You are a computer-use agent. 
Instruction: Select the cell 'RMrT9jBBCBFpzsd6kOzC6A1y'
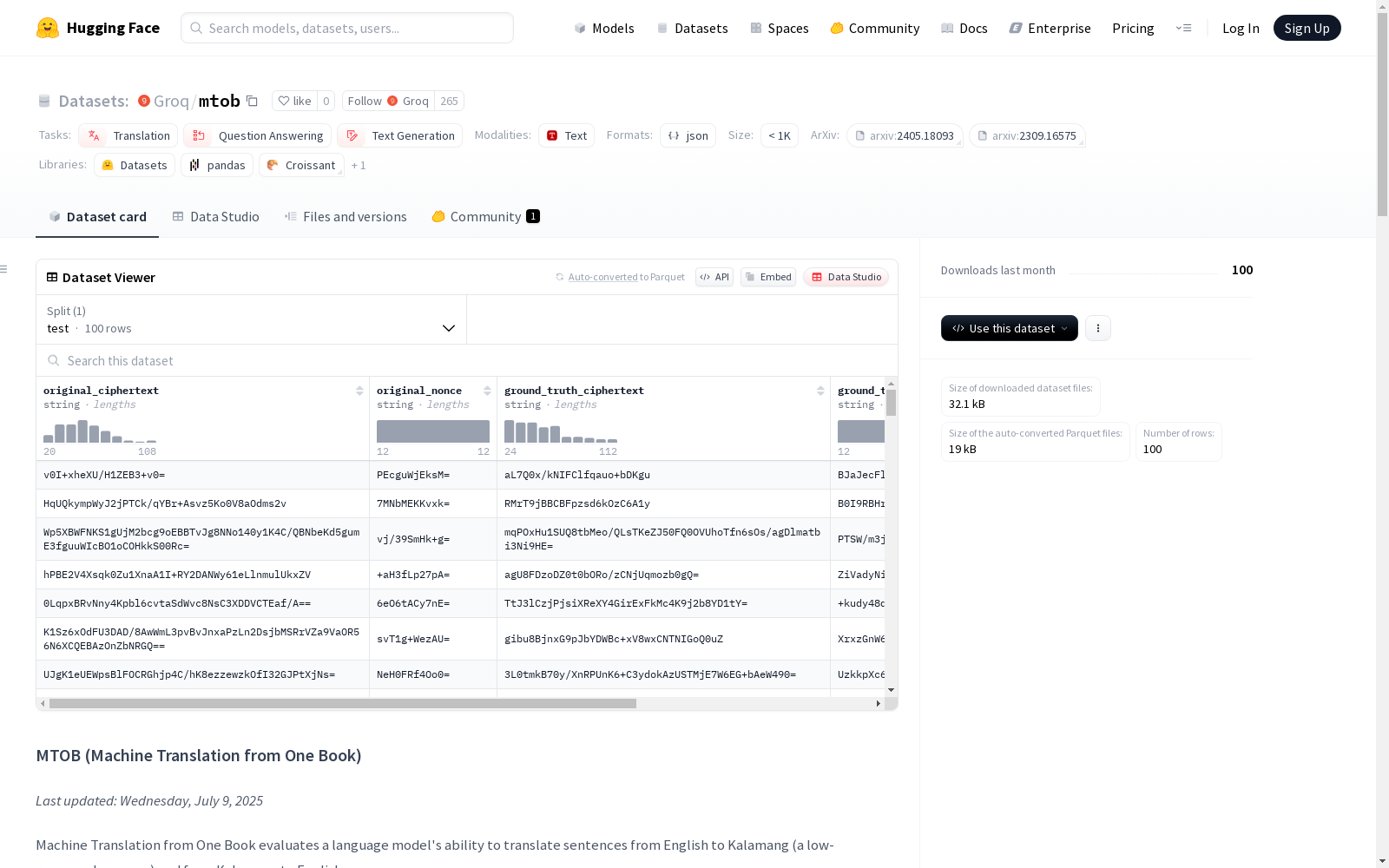point(664,503)
